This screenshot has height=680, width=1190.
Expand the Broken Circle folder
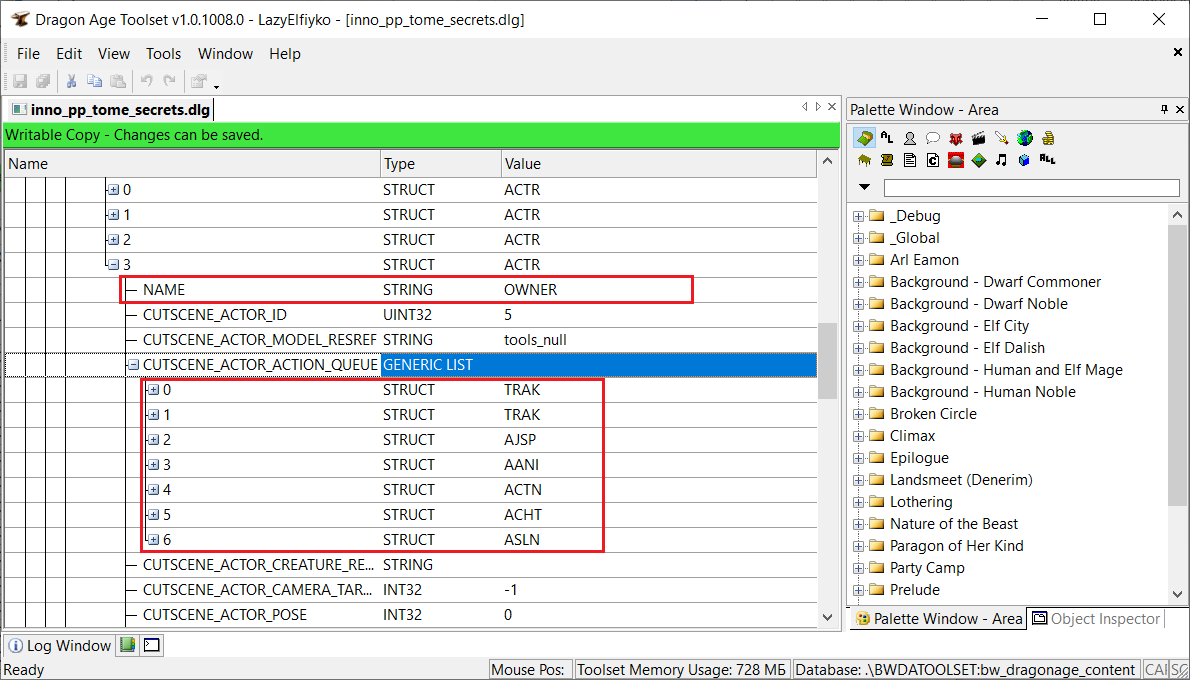pos(858,414)
